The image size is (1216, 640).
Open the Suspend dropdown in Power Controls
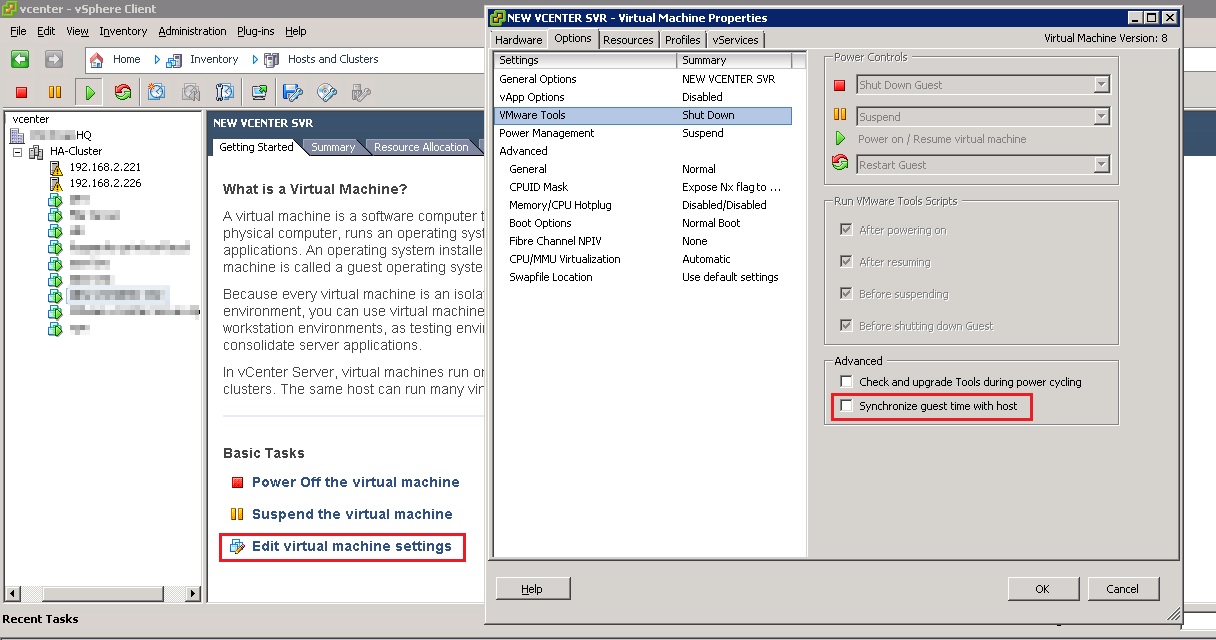[x=1101, y=117]
